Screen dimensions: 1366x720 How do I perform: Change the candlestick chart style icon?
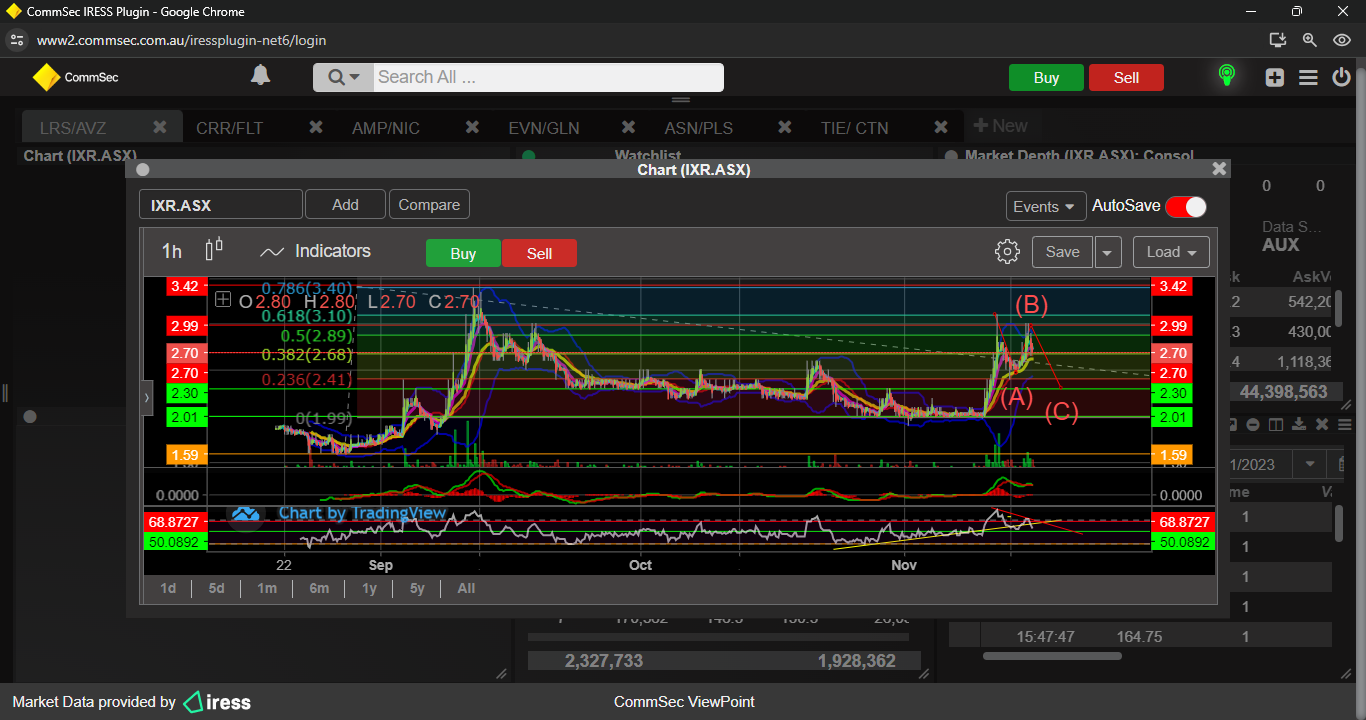214,249
